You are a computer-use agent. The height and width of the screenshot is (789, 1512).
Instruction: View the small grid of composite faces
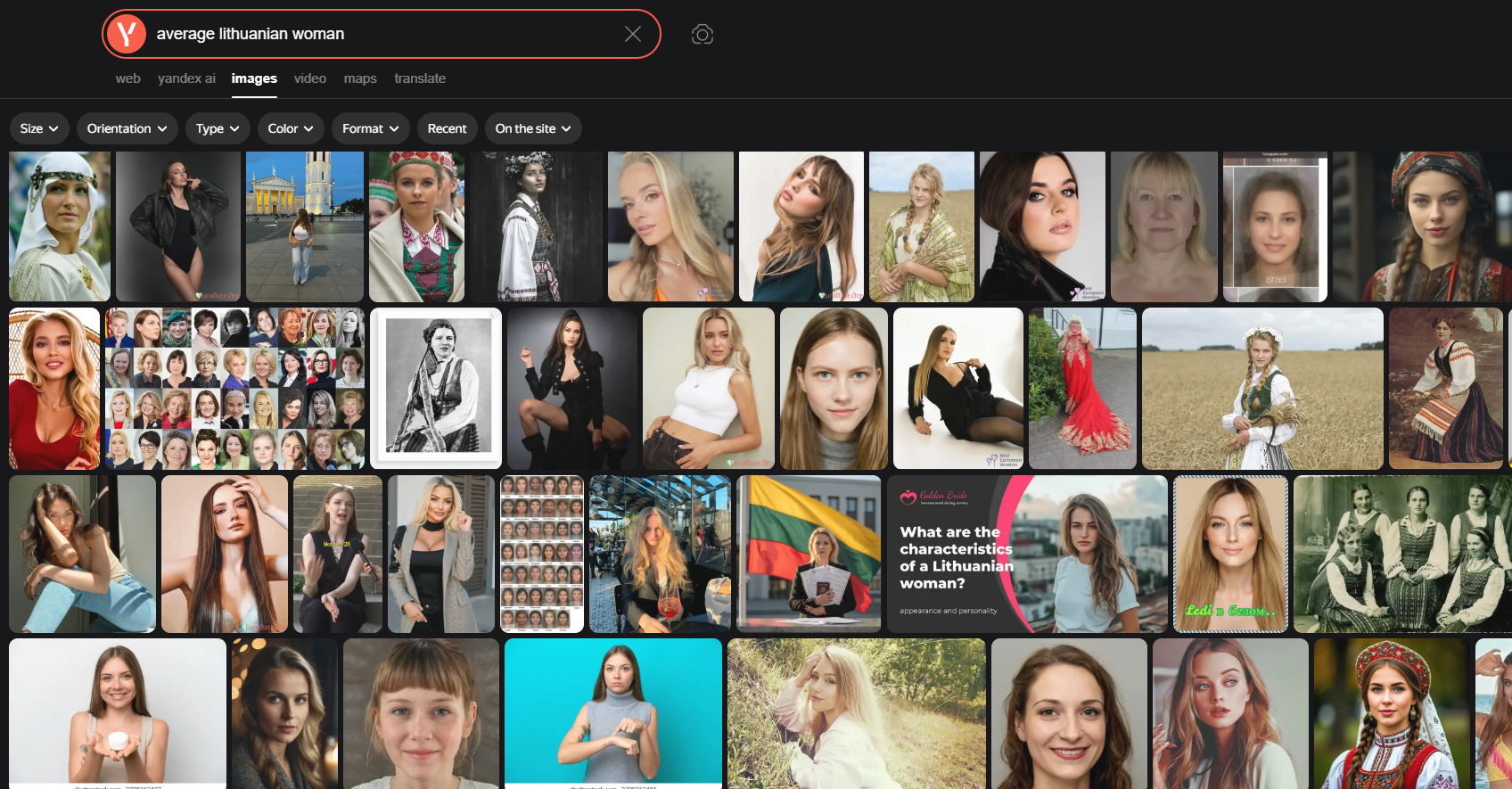[x=542, y=554]
